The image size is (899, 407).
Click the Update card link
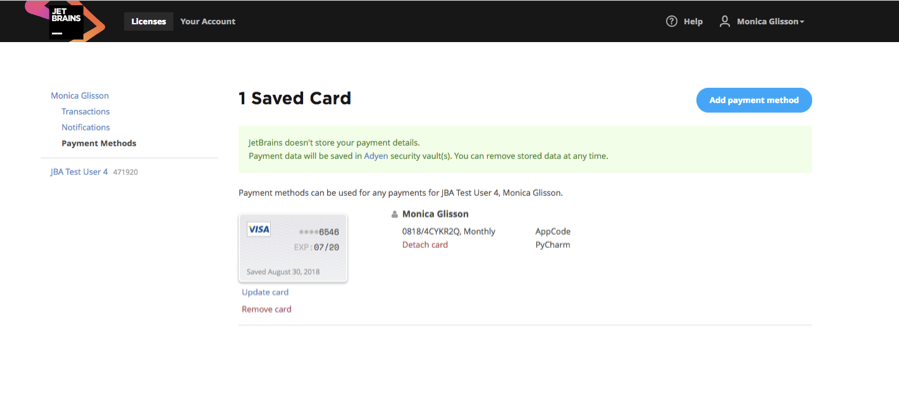coord(265,293)
